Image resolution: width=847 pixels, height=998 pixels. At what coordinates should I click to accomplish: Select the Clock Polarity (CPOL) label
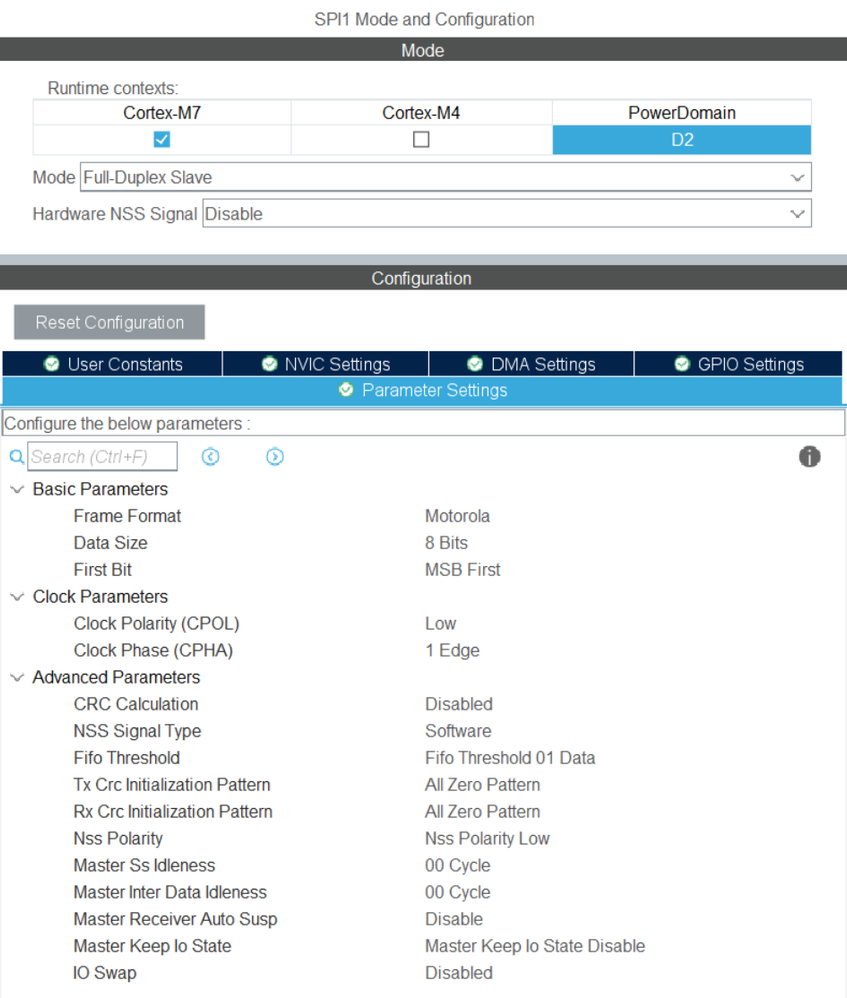(157, 624)
